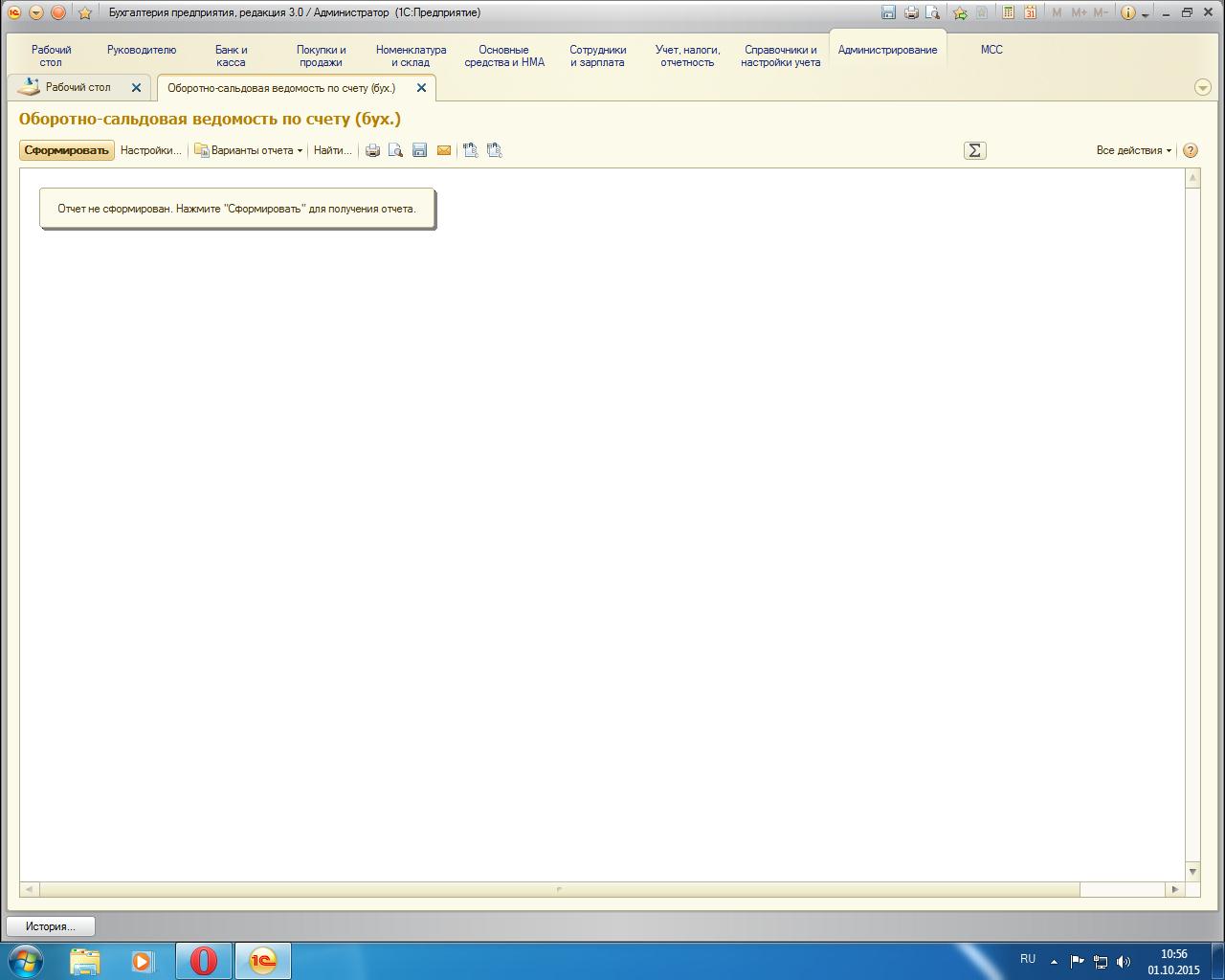
Task: Click the orange round back button in title bar
Action: pos(57,12)
